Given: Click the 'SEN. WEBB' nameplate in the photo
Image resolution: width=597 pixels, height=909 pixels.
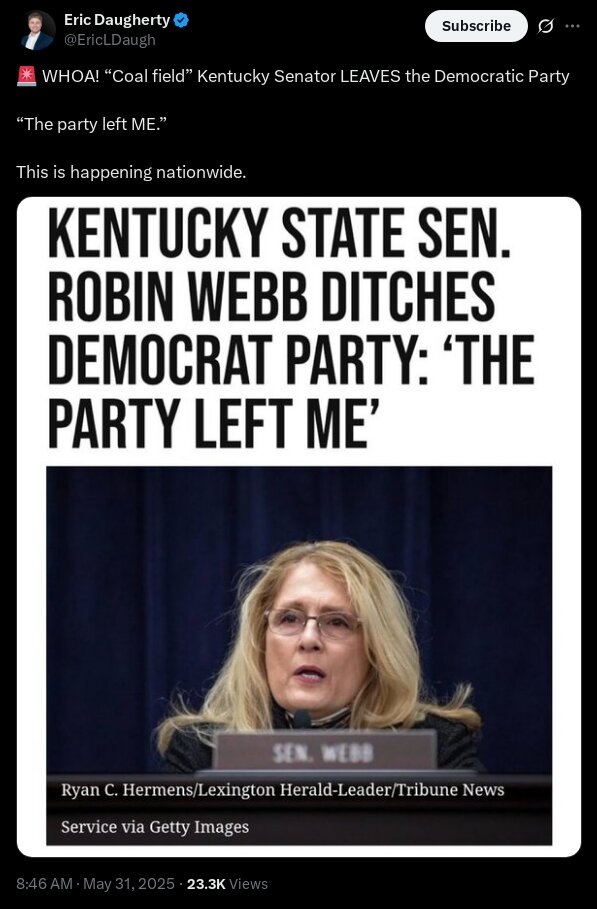Looking at the screenshot, I should point(325,752).
